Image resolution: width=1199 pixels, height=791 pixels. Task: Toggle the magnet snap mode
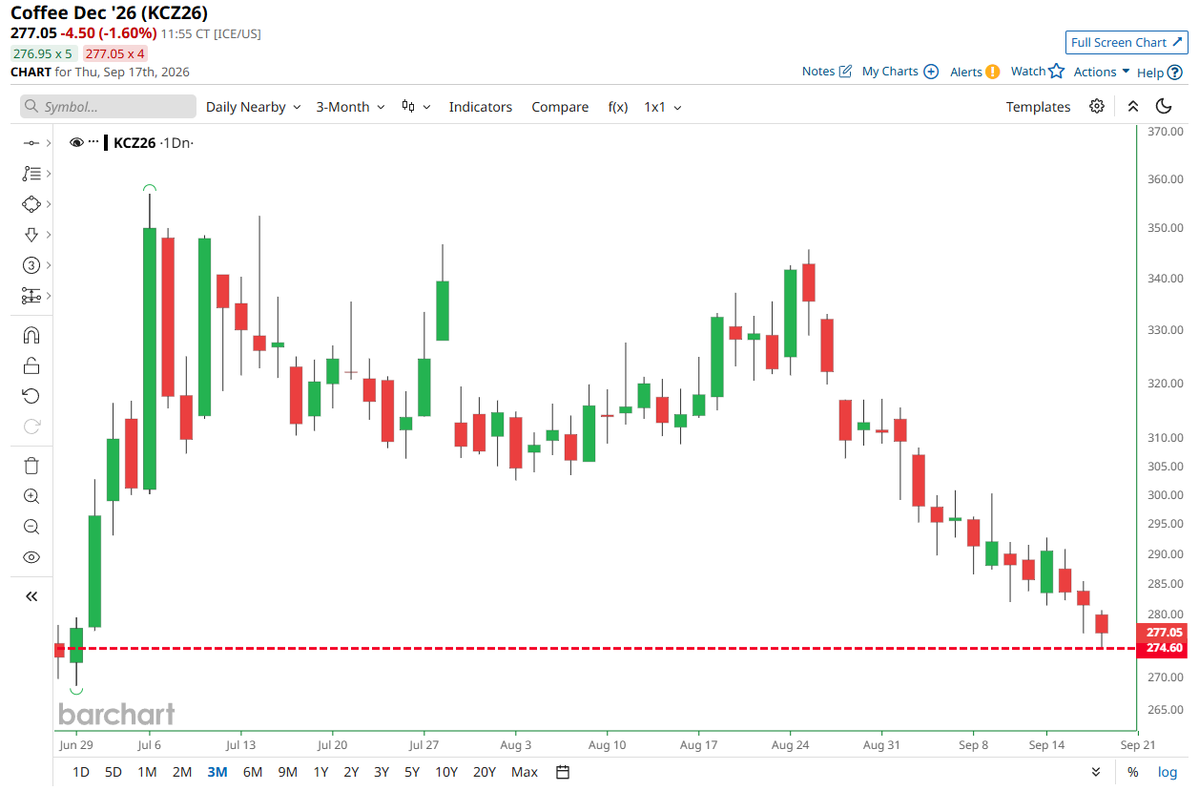click(31, 335)
